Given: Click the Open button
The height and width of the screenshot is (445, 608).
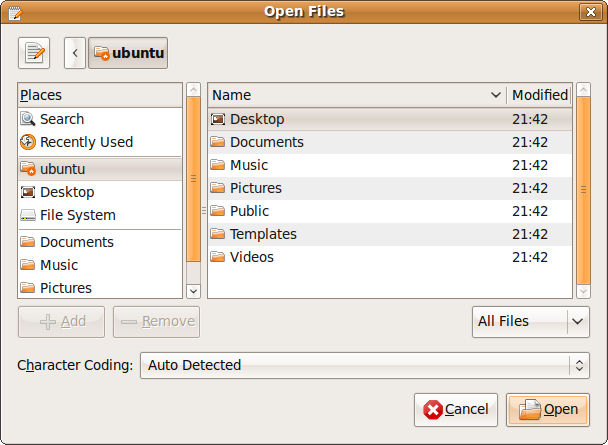Looking at the screenshot, I should 548,409.
